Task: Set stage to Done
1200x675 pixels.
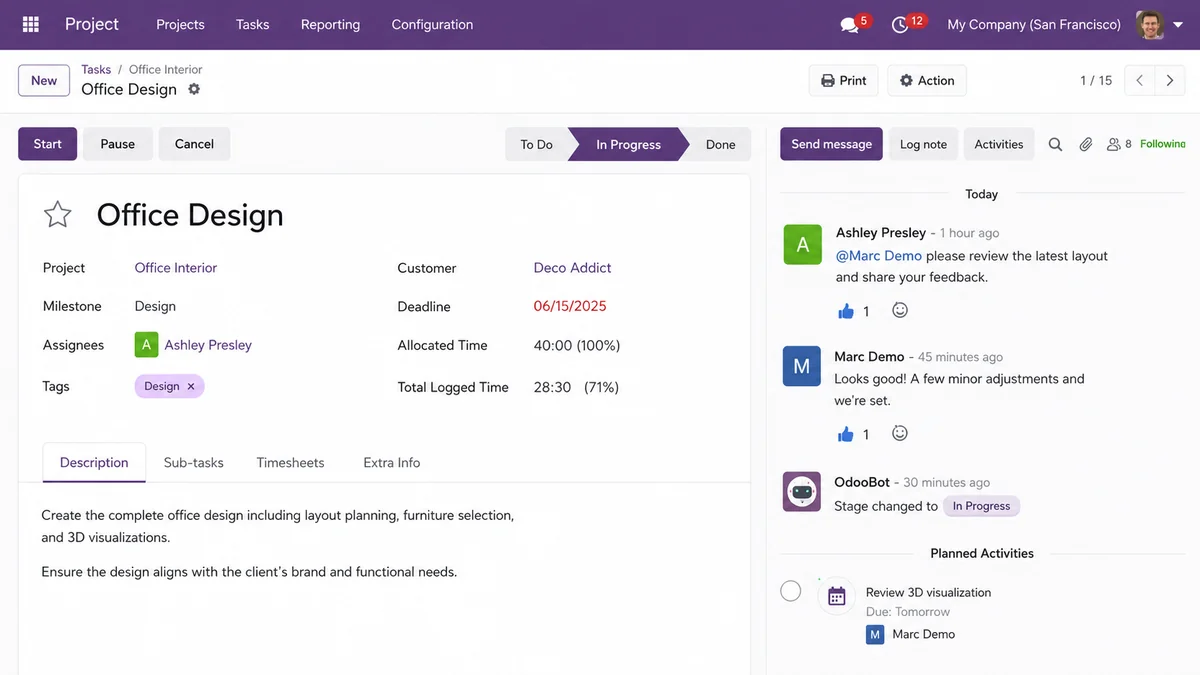Action: pyautogui.click(x=720, y=144)
